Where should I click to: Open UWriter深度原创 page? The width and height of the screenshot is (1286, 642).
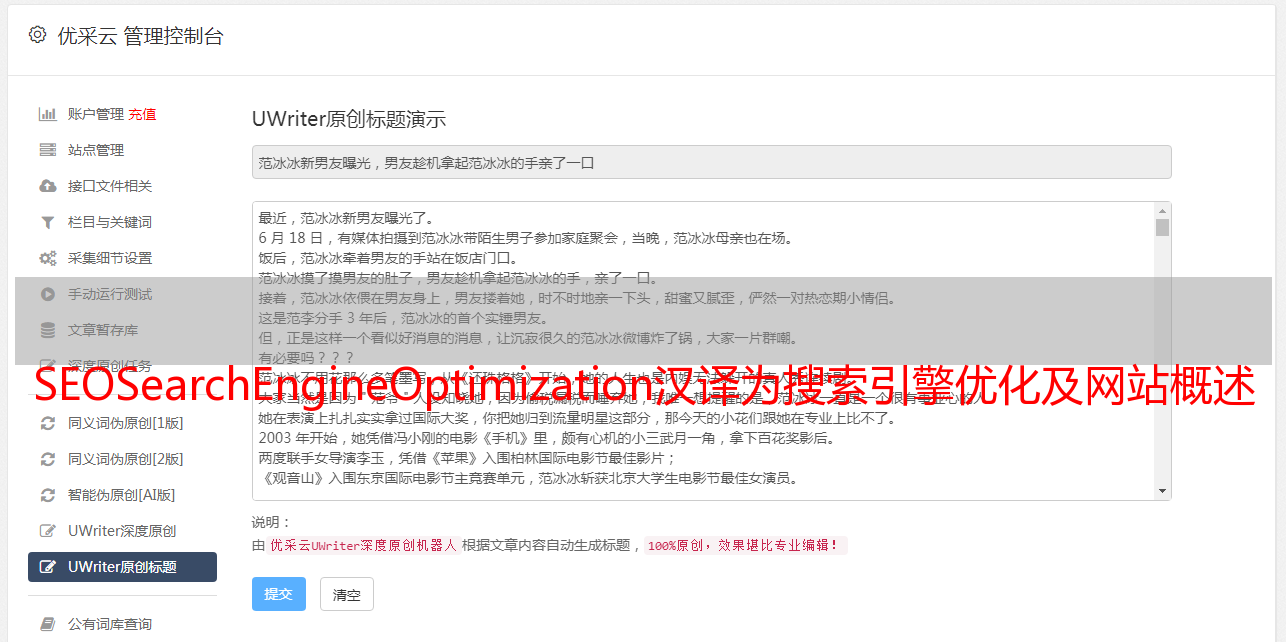[122, 531]
